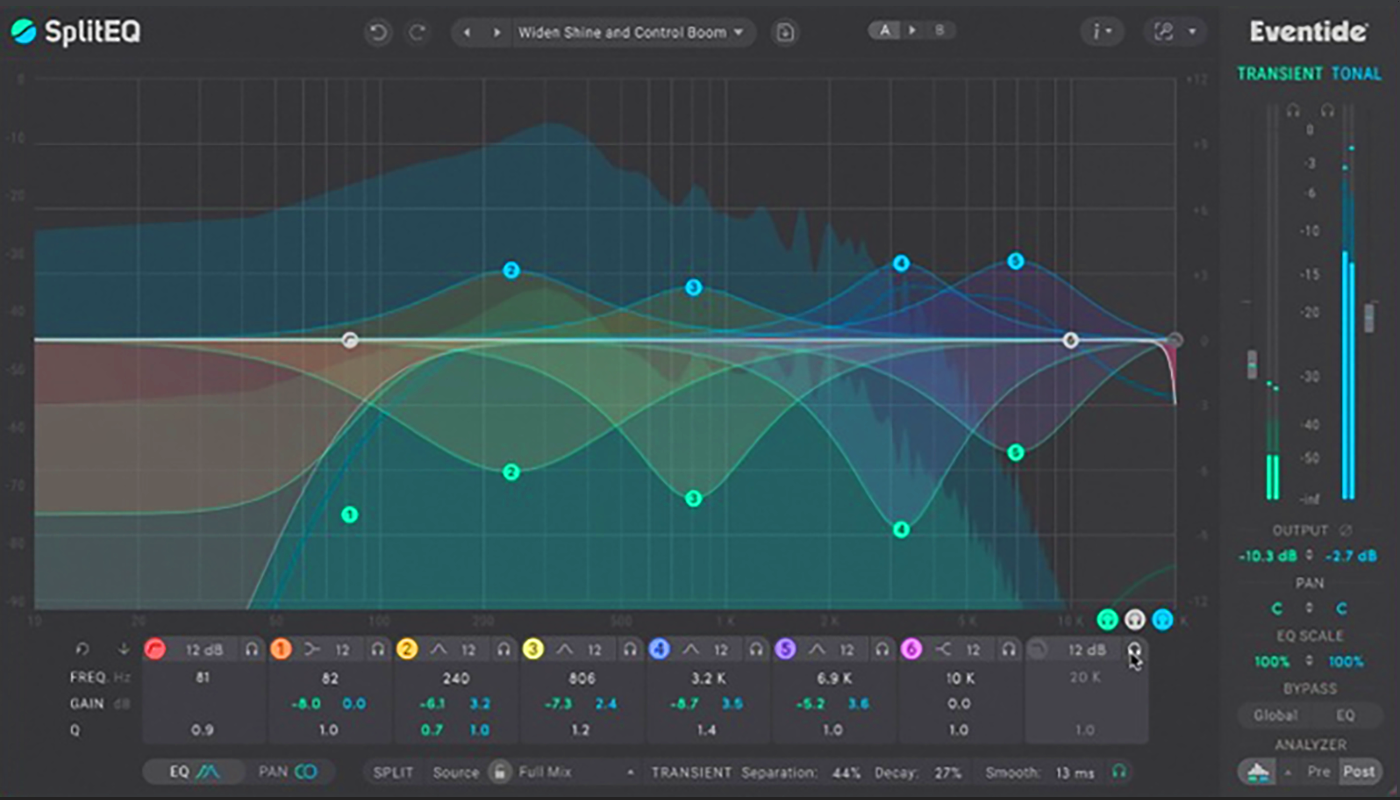Click the pan link stepper arrows
Screen dimensions: 1400x800
[1310, 608]
